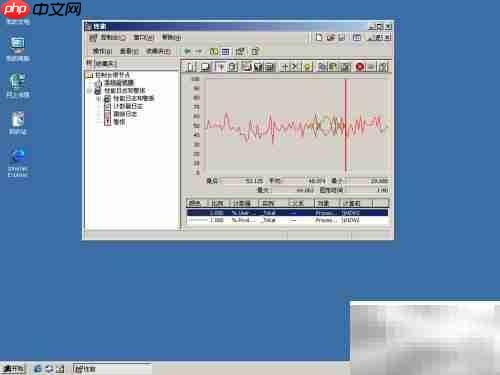500x375 pixels.
Task: Click the MMC Back arrow icon
Action: click(x=187, y=51)
